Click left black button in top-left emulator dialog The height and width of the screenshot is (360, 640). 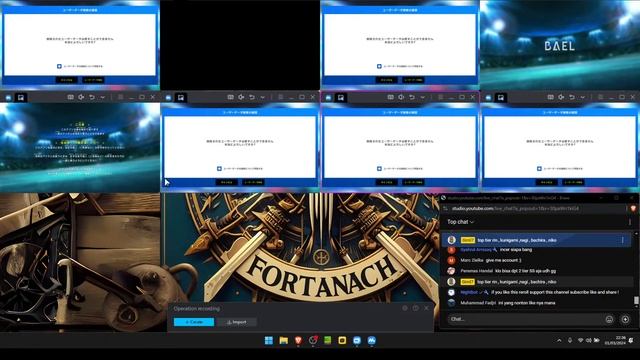pyautogui.click(x=66, y=80)
